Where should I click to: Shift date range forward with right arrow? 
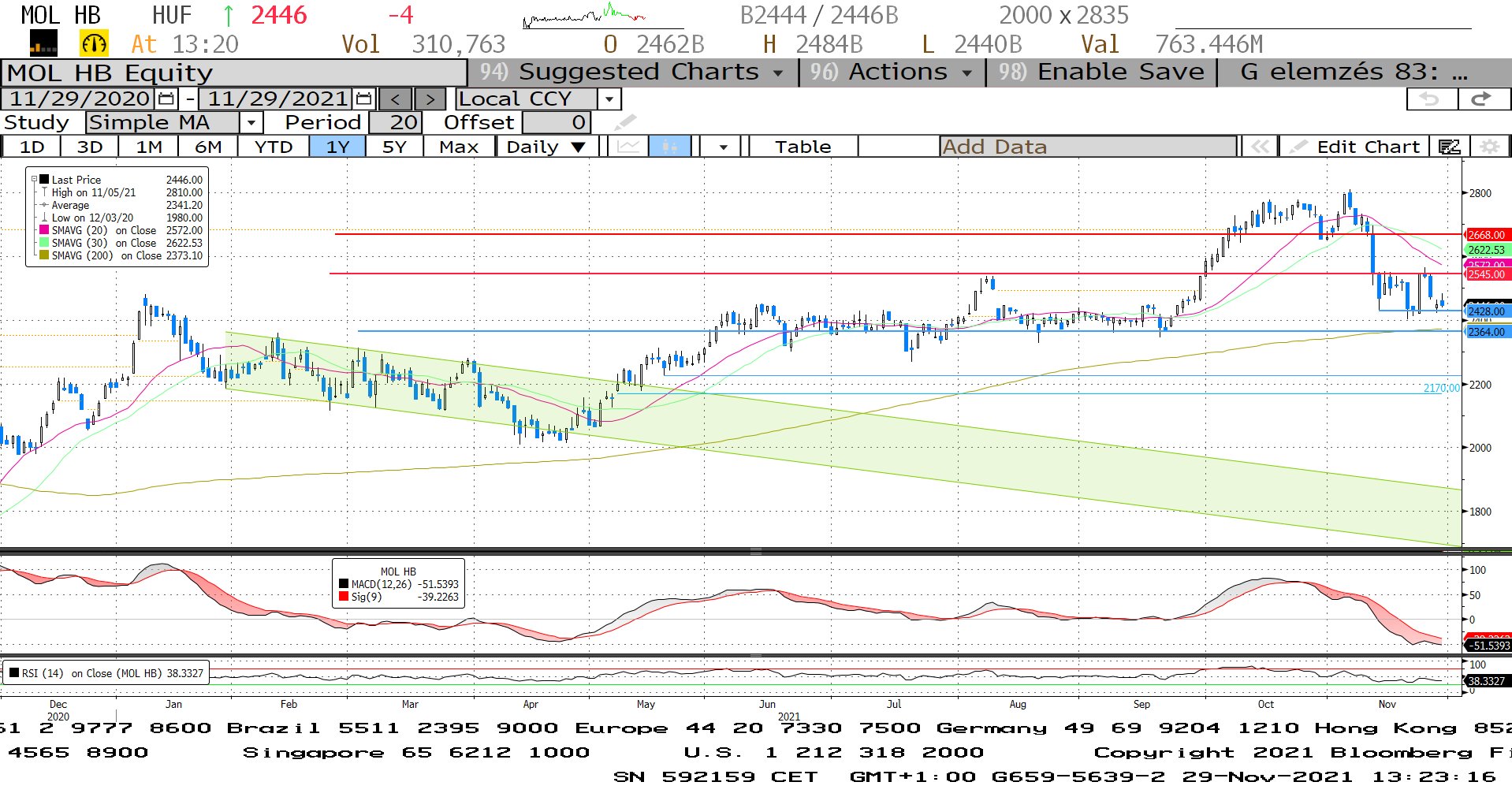pos(430,99)
